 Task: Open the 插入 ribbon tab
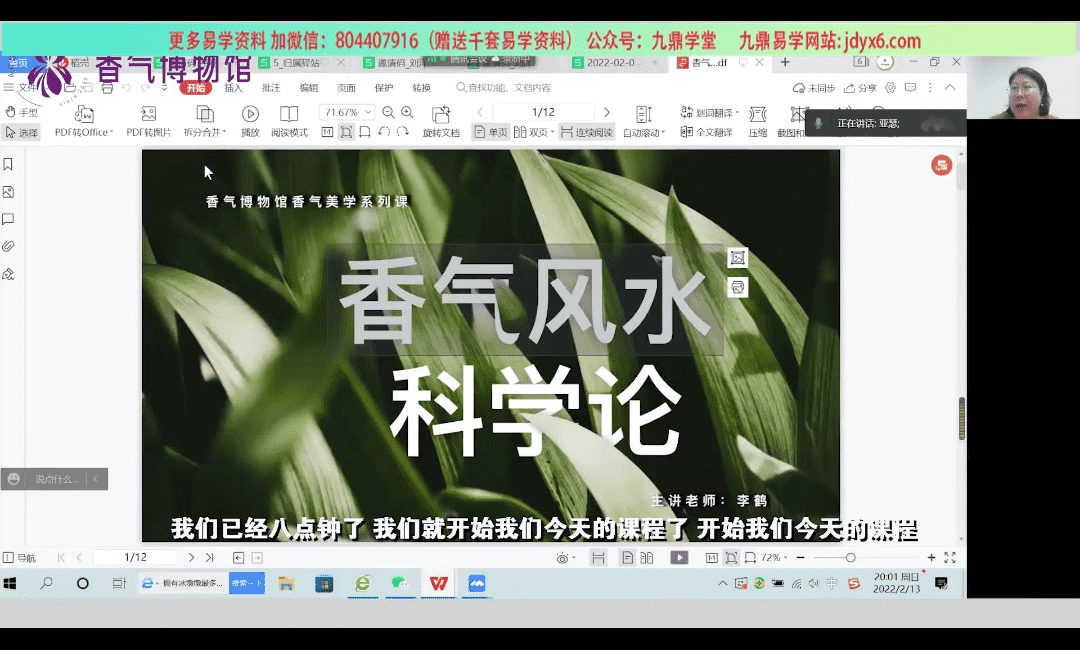[233, 88]
